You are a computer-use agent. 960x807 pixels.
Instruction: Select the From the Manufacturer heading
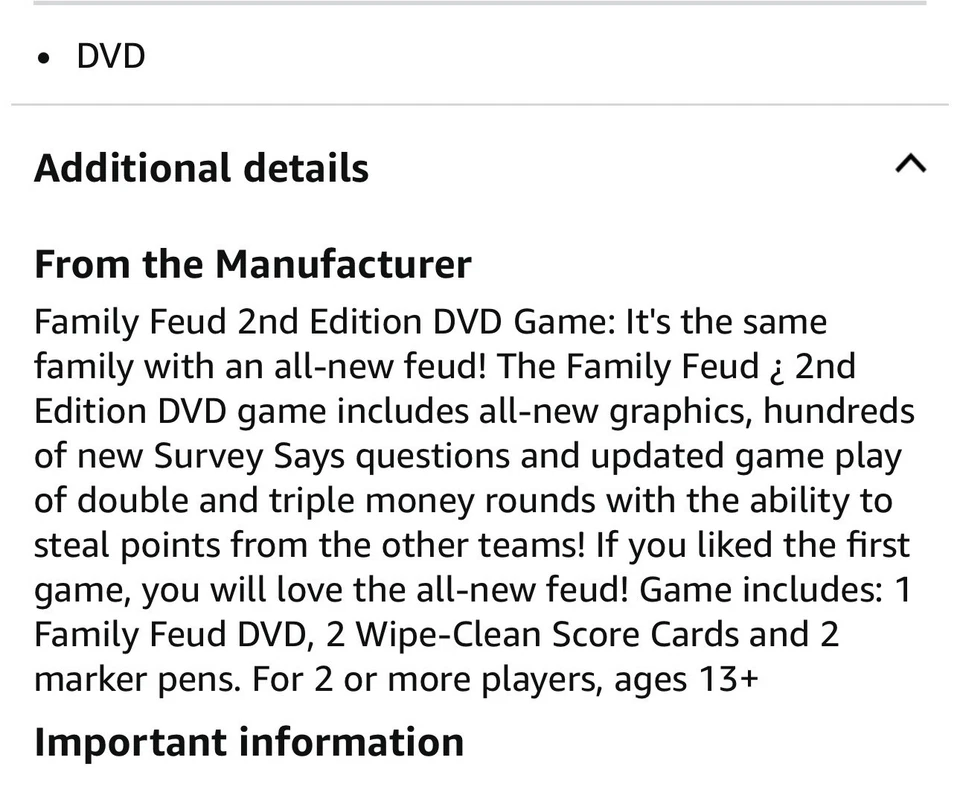253,264
